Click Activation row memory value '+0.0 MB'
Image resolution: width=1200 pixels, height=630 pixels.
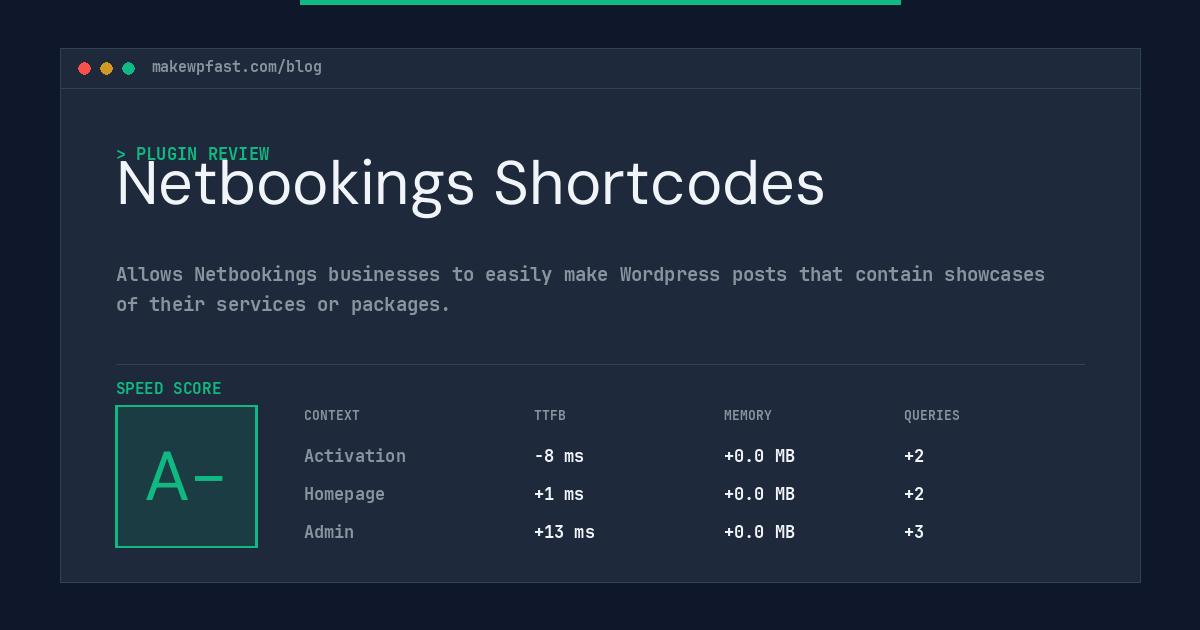pos(759,456)
